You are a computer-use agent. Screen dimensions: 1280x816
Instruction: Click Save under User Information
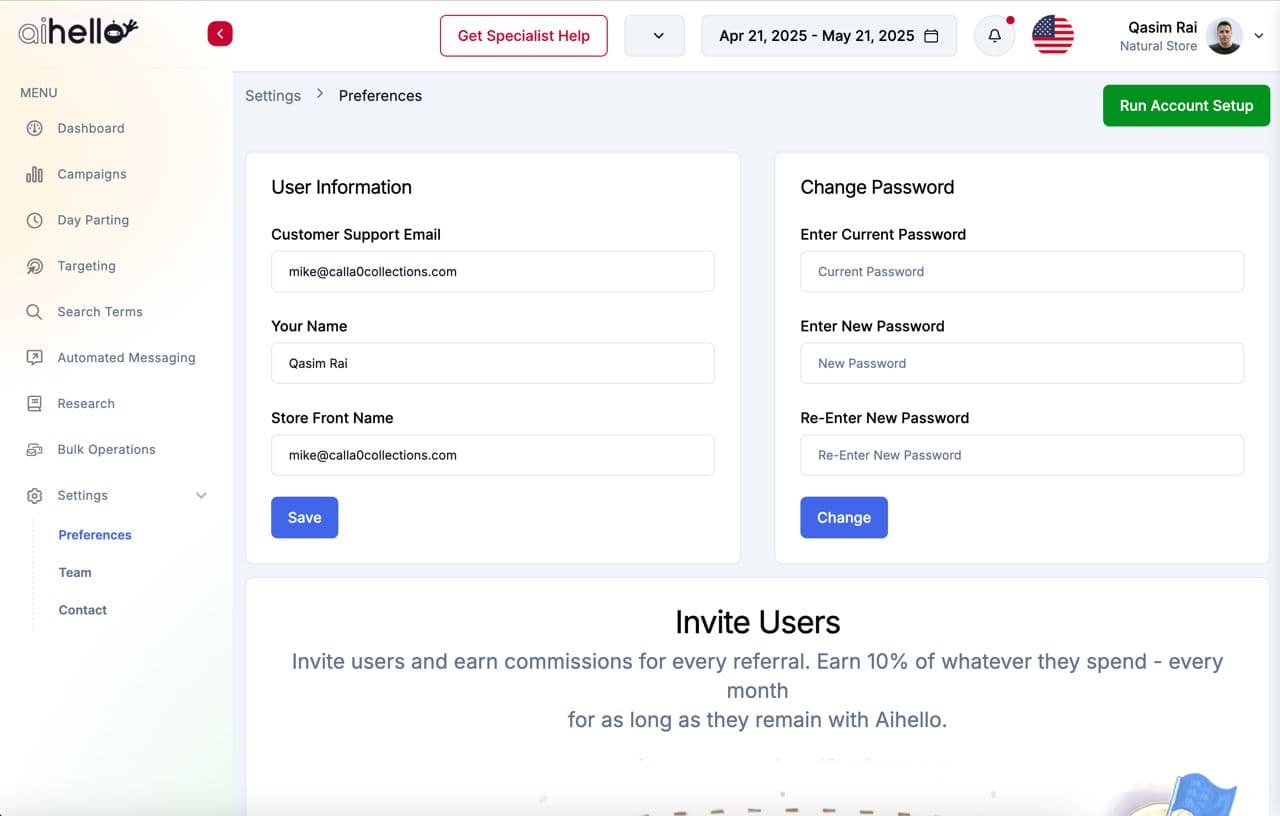click(x=304, y=518)
